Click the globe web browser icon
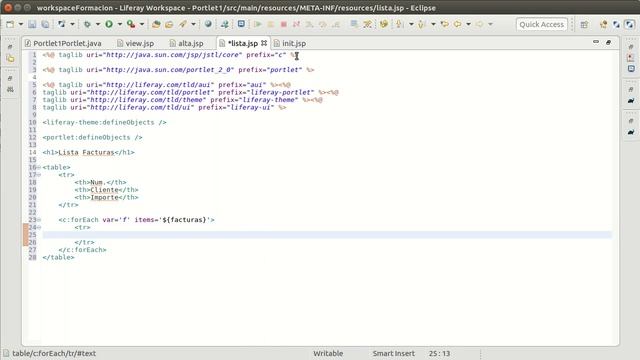Screen dimensions: 640x360 click(208, 24)
